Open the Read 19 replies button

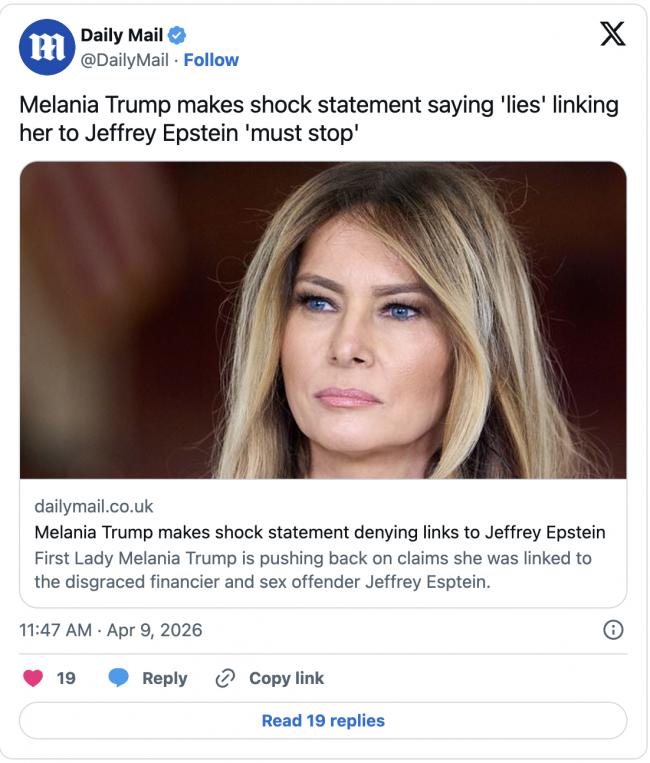point(323,720)
